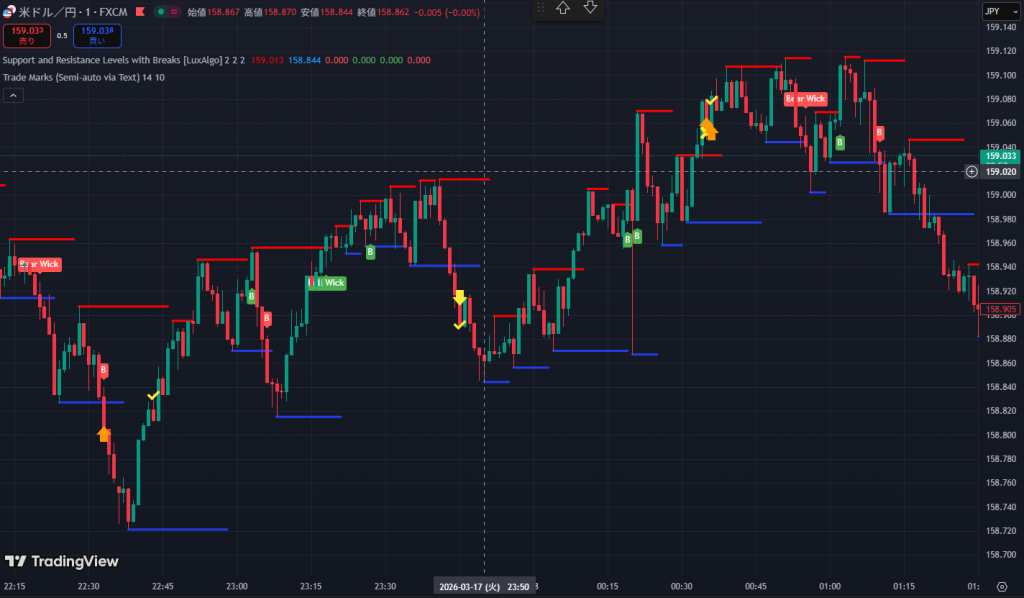Collapse the indicator legend with chevron button

coord(14,95)
